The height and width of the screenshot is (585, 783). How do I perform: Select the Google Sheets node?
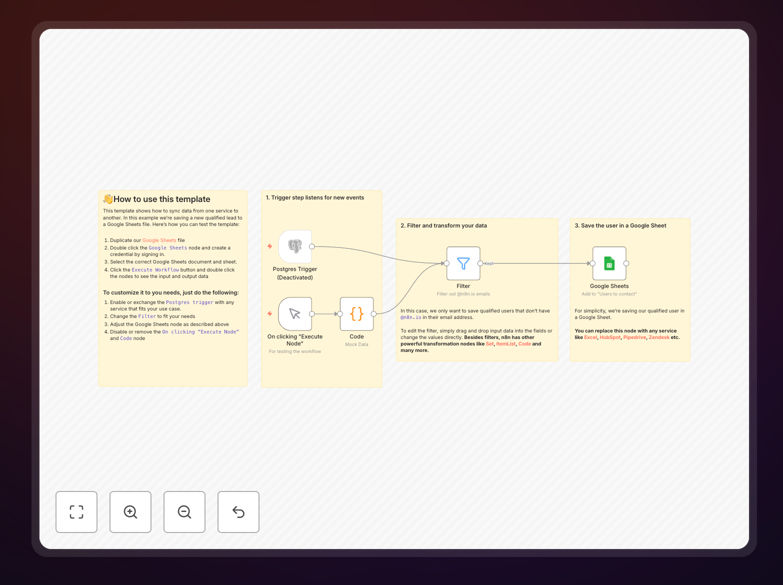coord(609,263)
